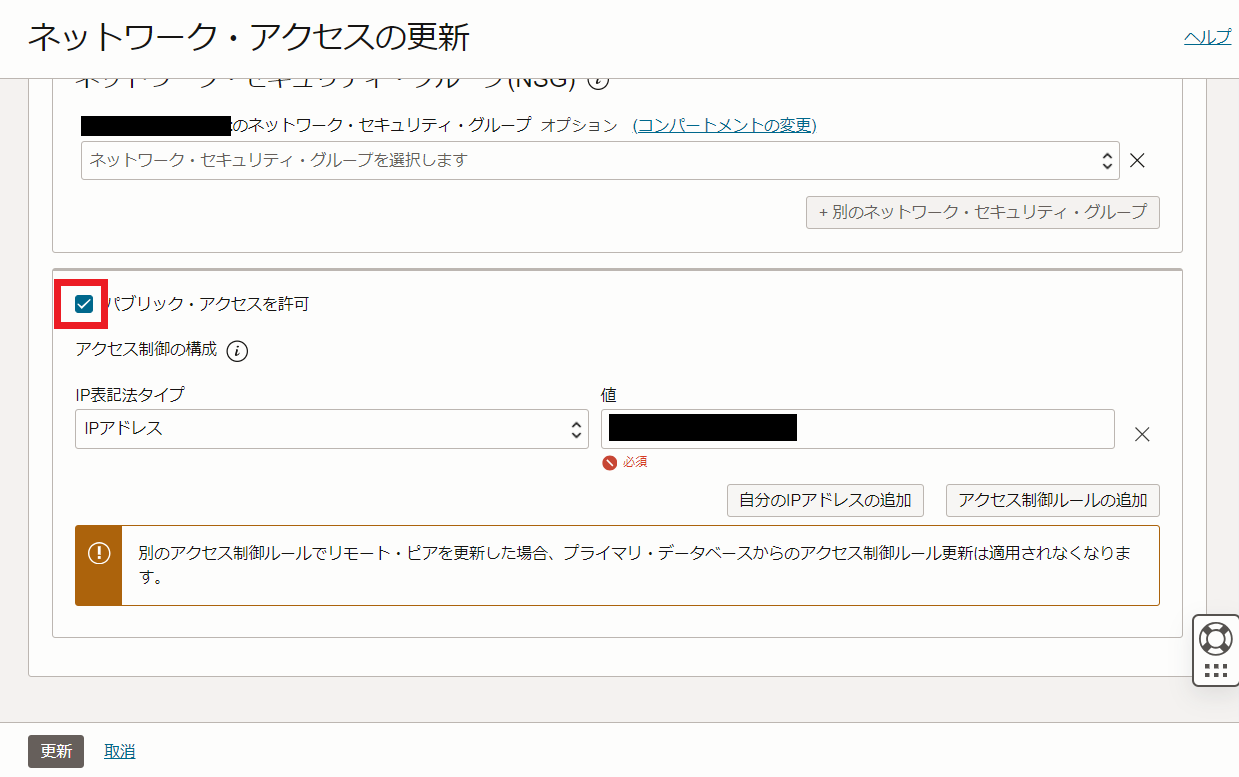Remove the access control rule

tap(1141, 434)
